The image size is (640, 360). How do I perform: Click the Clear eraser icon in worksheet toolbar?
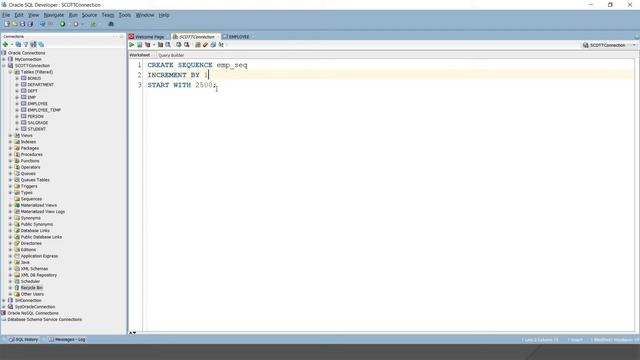click(205, 44)
